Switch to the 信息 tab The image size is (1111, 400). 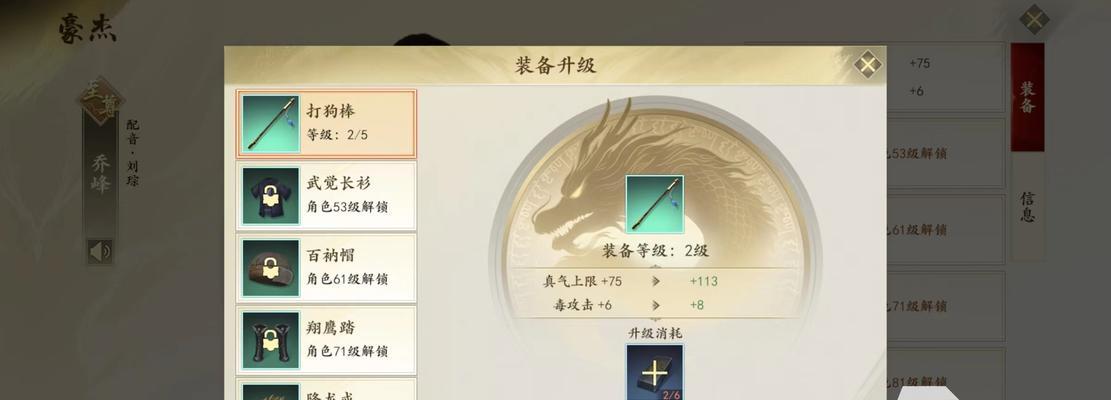1027,207
